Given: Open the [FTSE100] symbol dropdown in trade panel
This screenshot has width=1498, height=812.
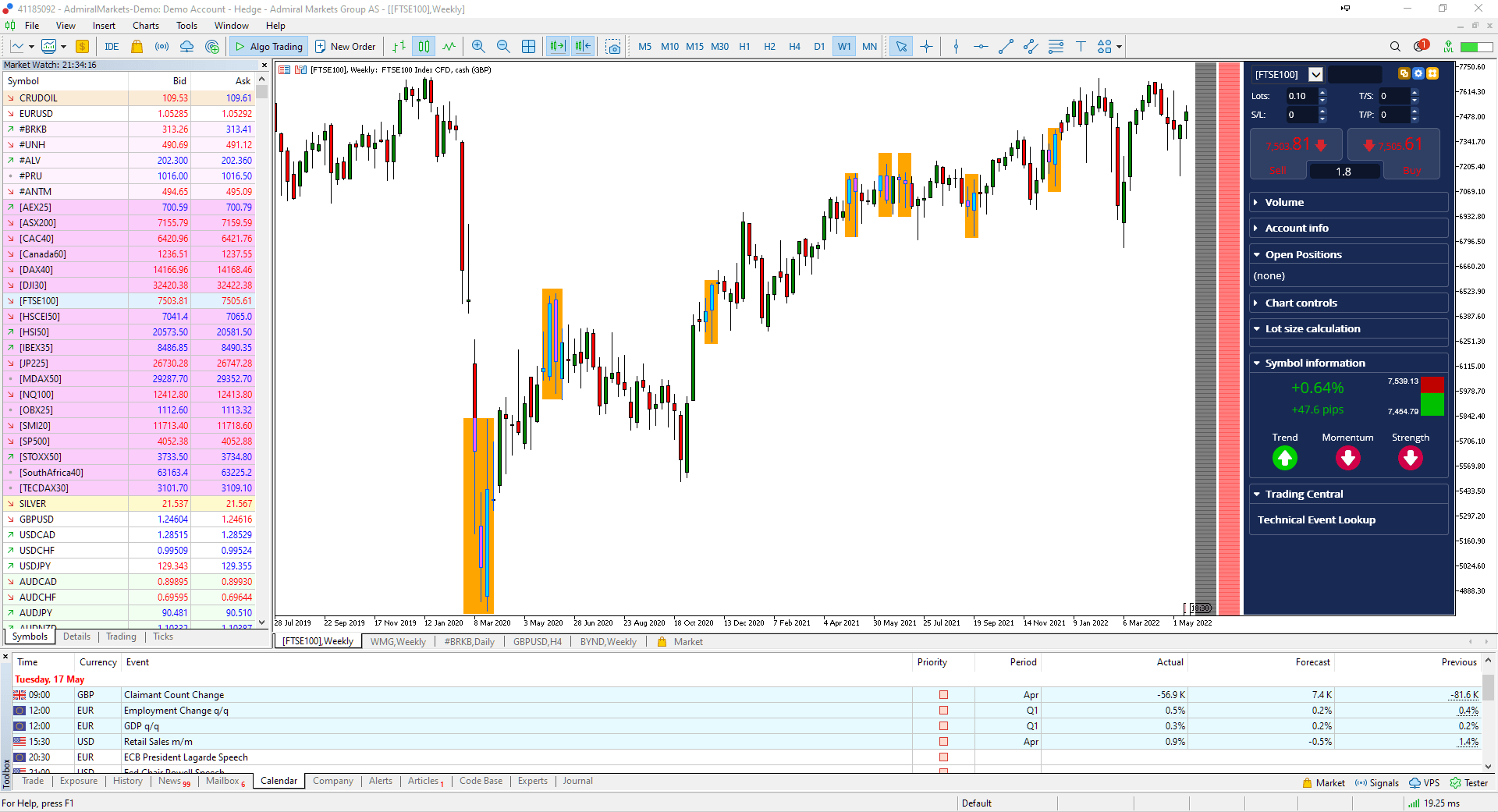Looking at the screenshot, I should pyautogui.click(x=1316, y=75).
